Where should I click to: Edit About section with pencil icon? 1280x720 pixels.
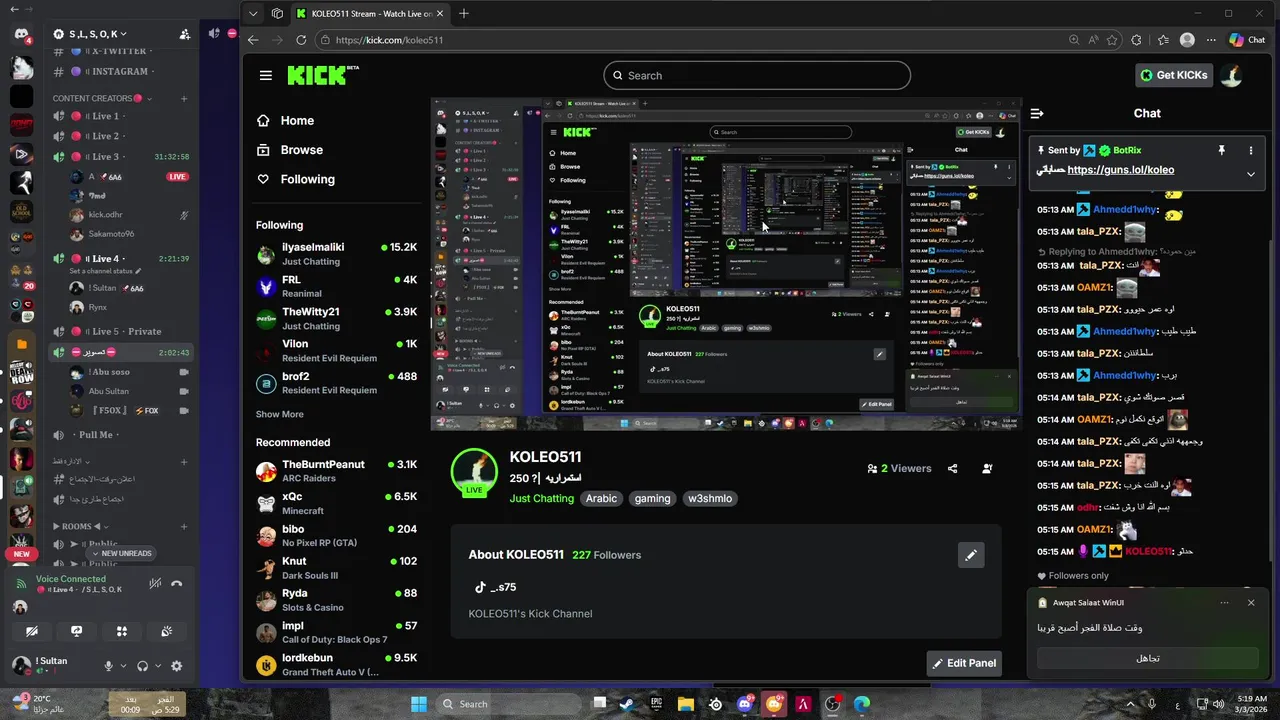coord(971,555)
